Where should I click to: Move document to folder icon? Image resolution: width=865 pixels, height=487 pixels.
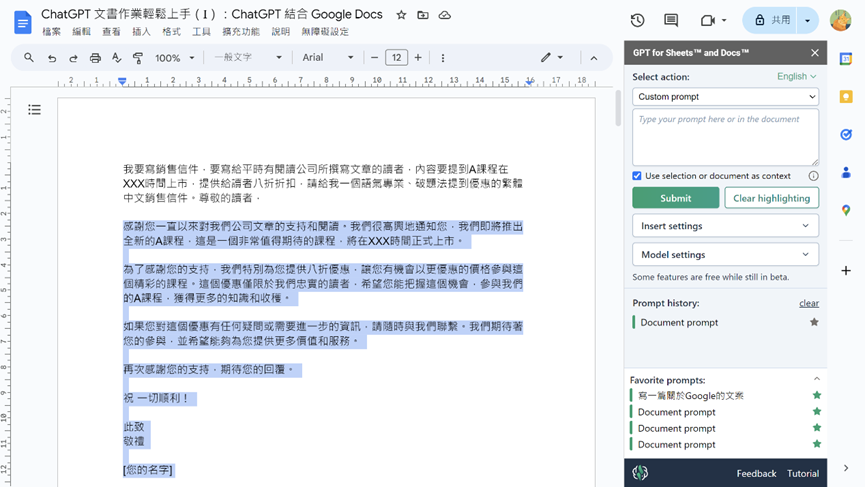click(423, 15)
